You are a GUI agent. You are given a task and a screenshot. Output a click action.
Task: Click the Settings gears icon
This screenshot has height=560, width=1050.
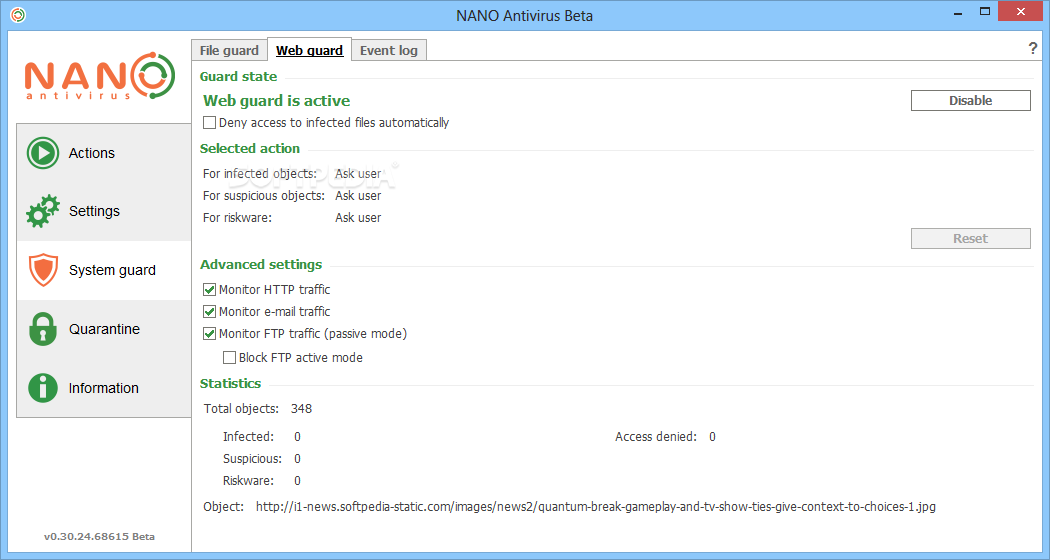click(43, 212)
